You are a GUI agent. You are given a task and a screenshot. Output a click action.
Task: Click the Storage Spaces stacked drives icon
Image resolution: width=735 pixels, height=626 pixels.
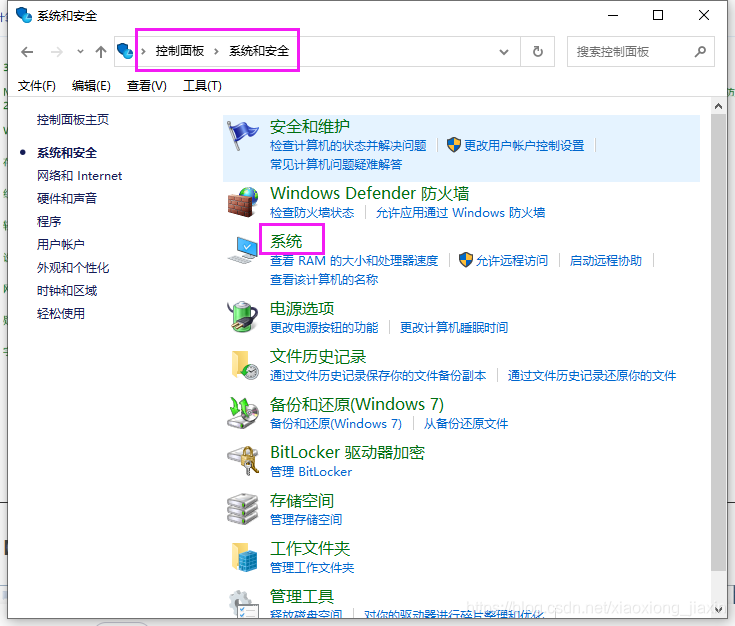pos(242,509)
